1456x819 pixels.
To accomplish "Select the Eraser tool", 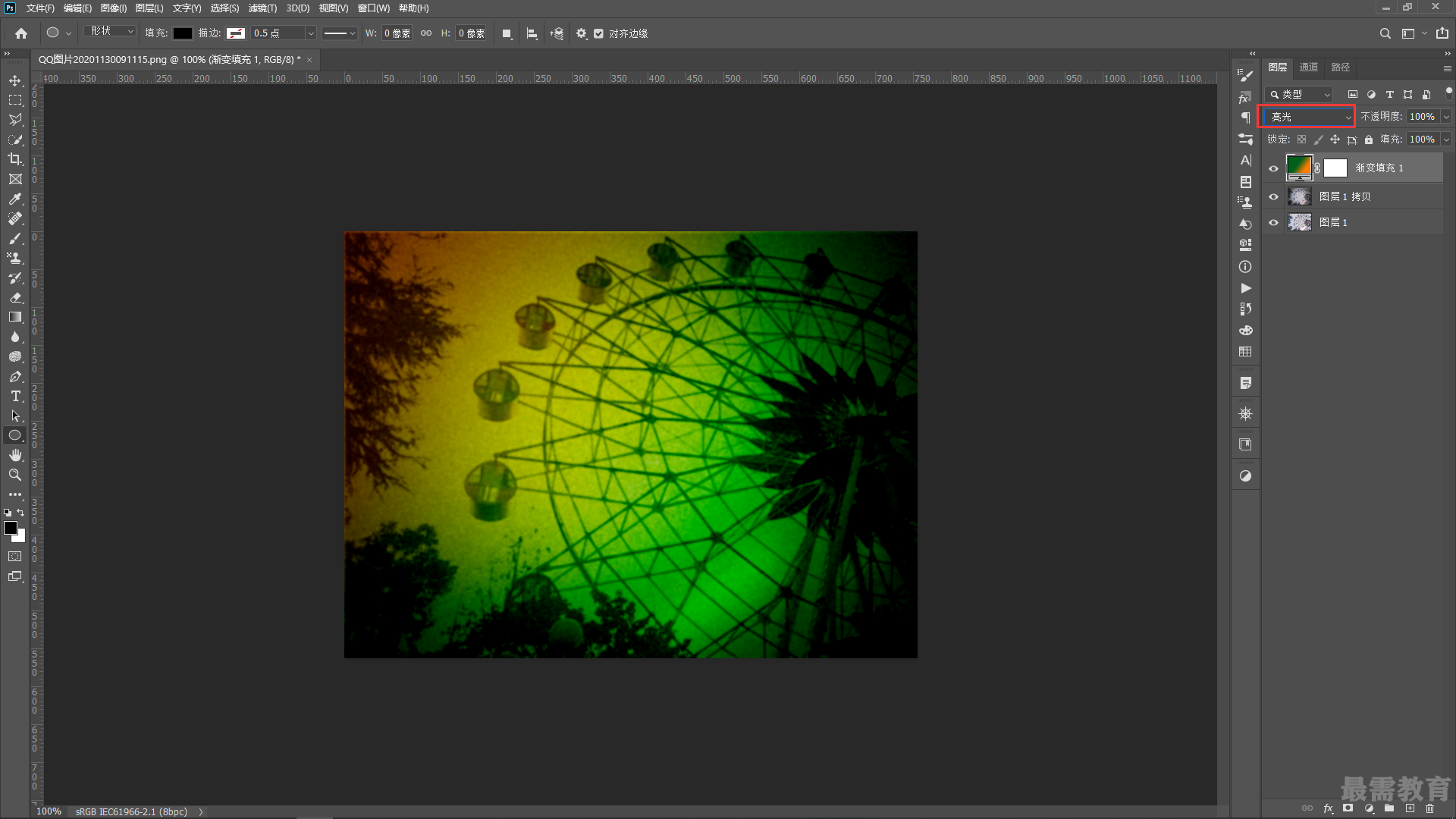I will point(15,297).
